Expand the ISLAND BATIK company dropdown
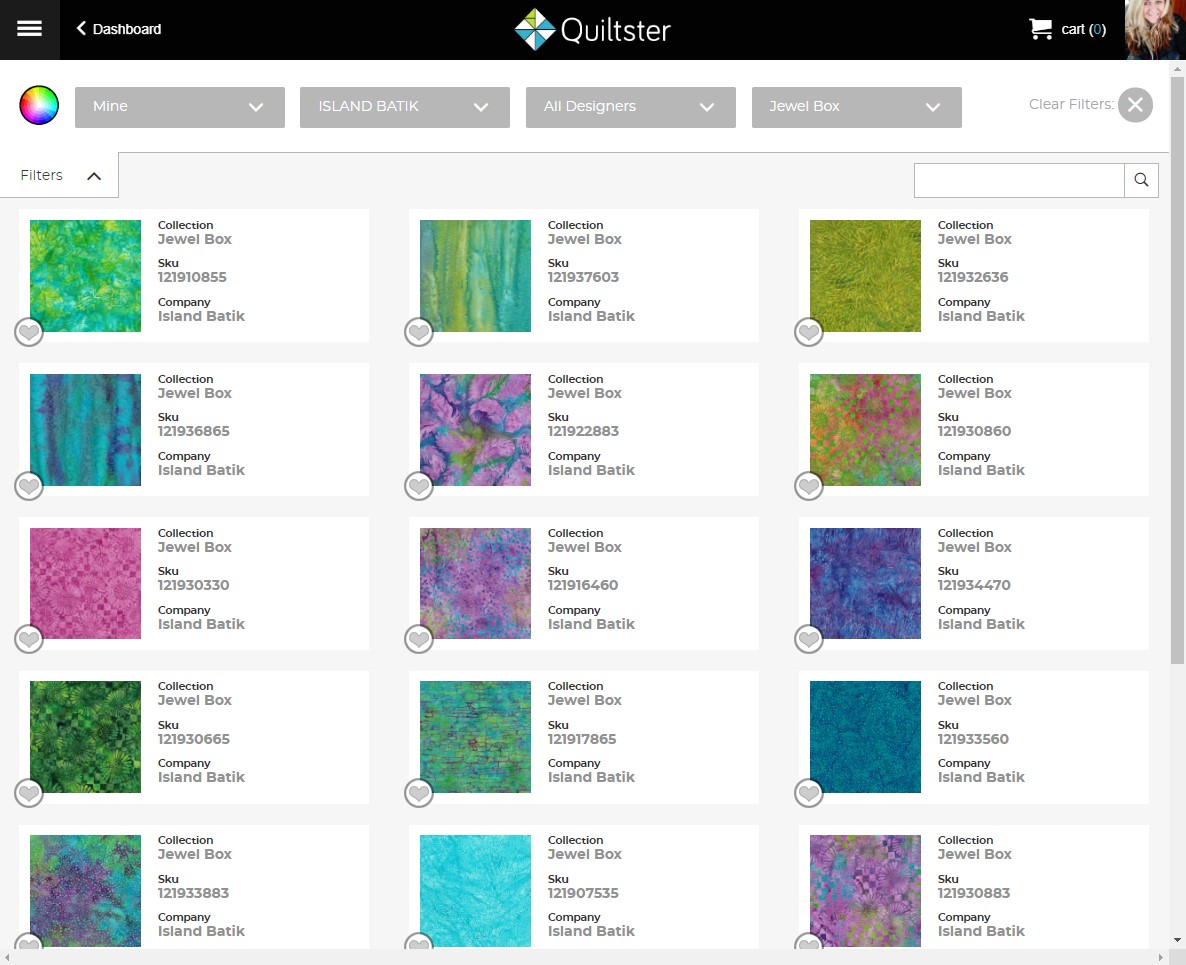 [x=405, y=107]
